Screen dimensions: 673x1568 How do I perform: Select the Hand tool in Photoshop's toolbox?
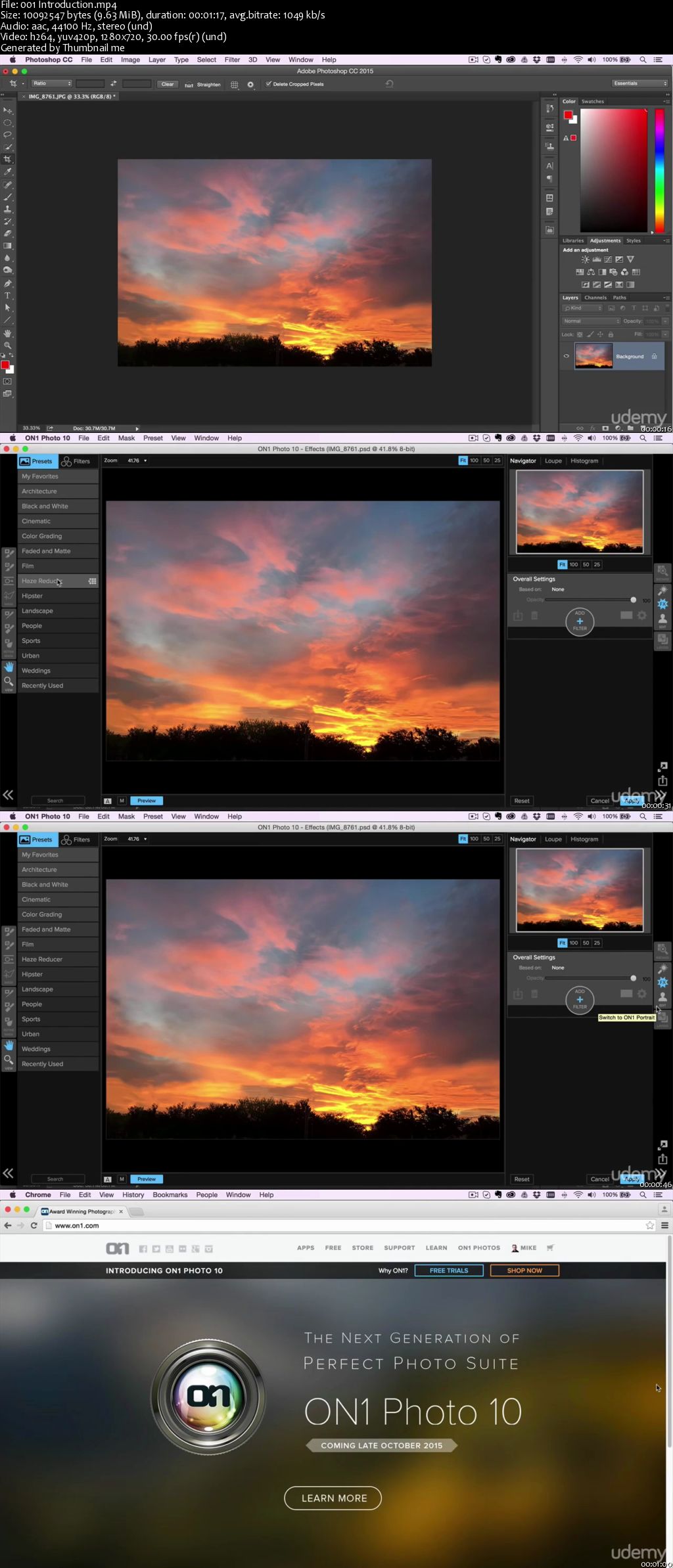8,333
